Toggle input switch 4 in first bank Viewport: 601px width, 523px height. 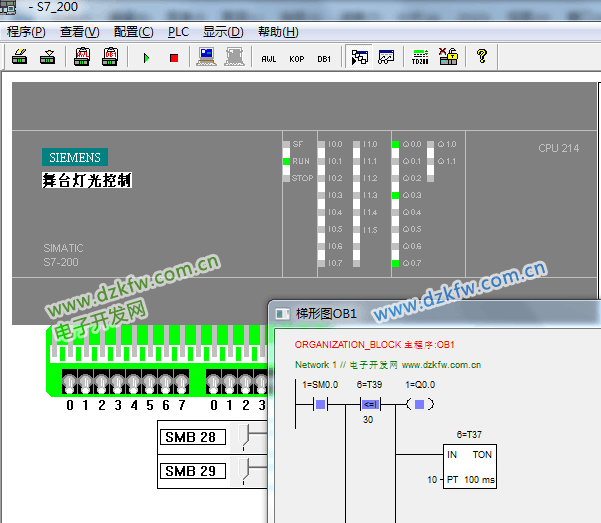tap(134, 382)
